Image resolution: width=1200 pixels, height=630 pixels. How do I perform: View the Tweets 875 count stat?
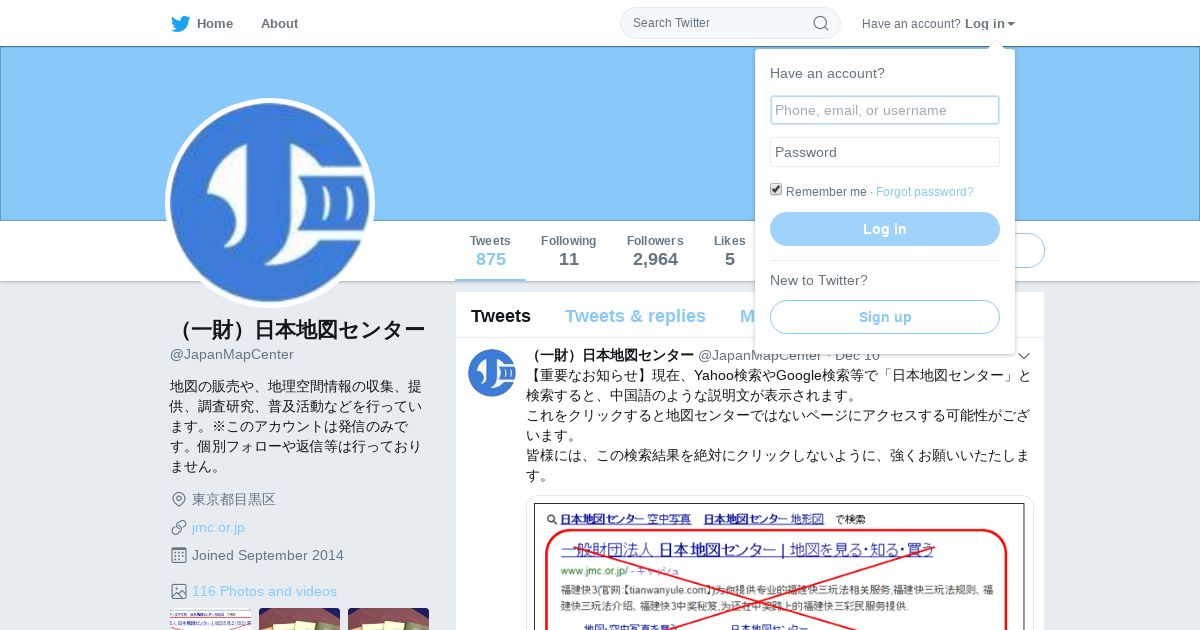[490, 251]
